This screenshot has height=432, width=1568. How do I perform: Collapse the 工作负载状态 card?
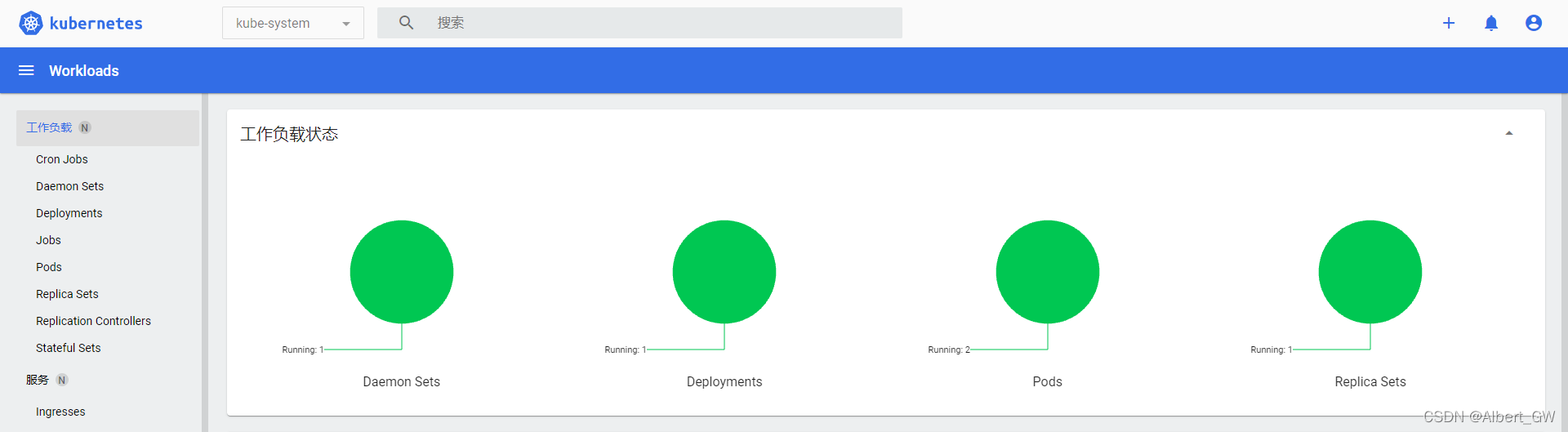click(1509, 133)
